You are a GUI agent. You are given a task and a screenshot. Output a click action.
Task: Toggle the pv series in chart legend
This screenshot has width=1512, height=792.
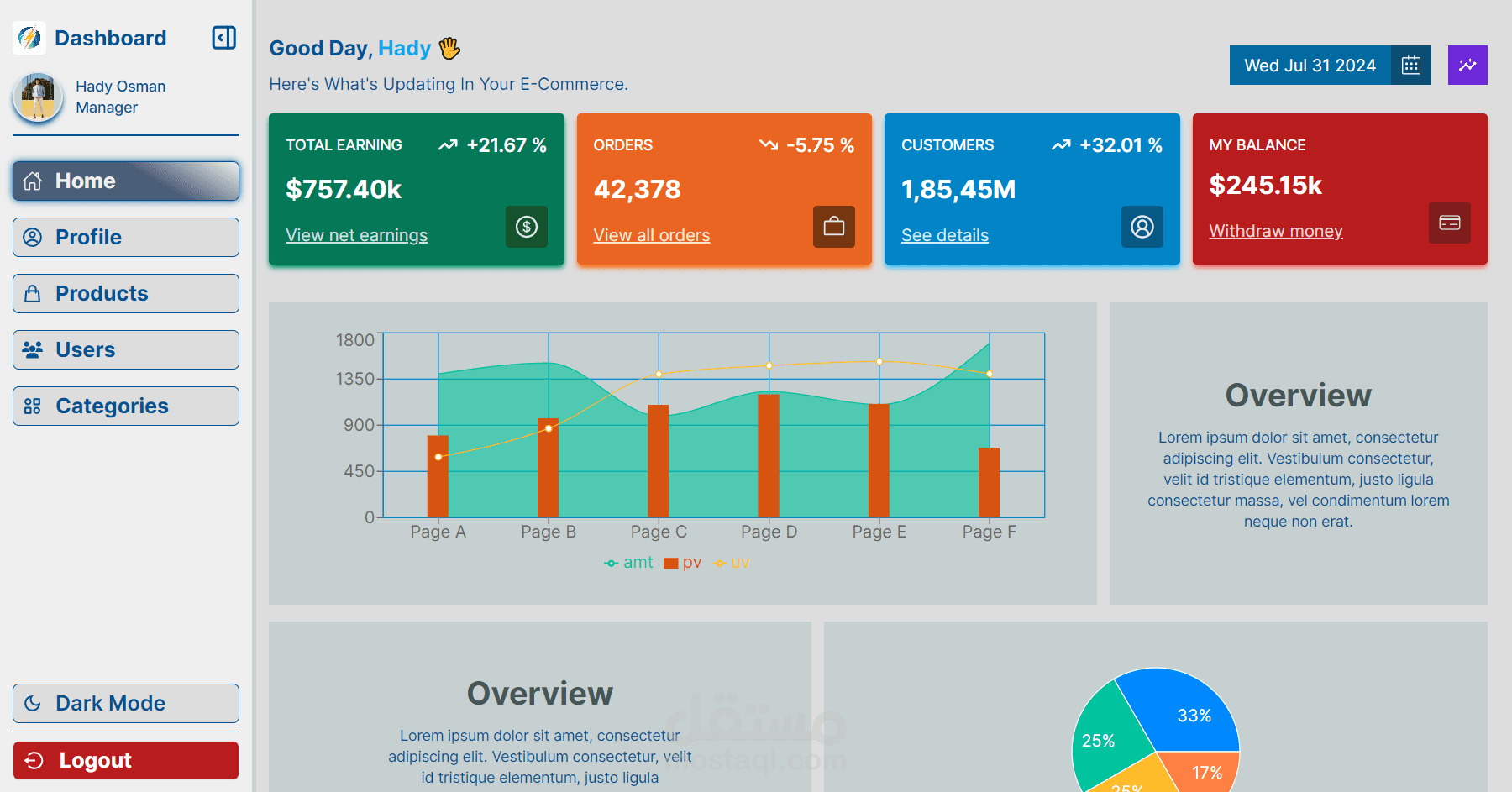click(682, 563)
